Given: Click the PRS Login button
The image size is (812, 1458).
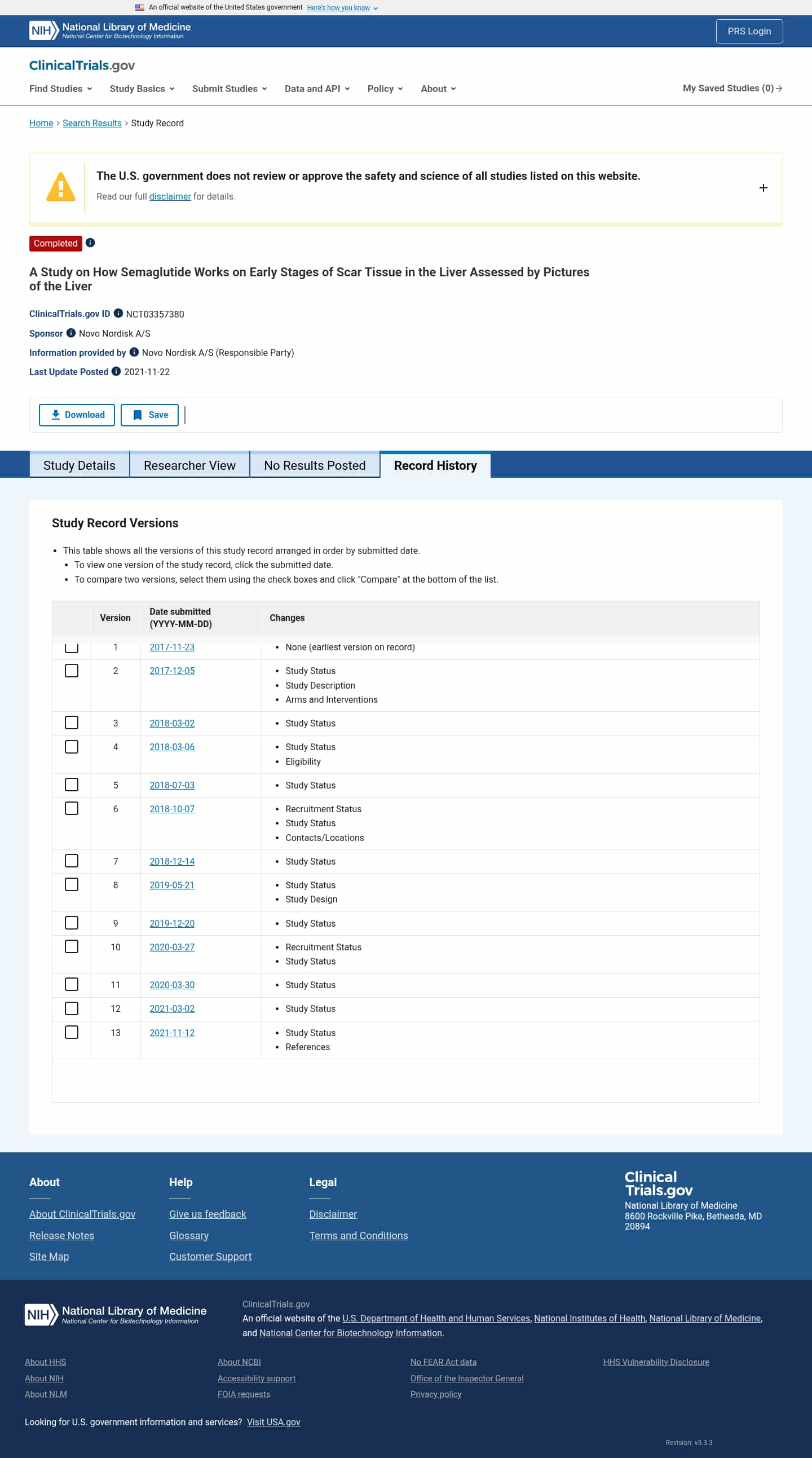Looking at the screenshot, I should pos(749,31).
